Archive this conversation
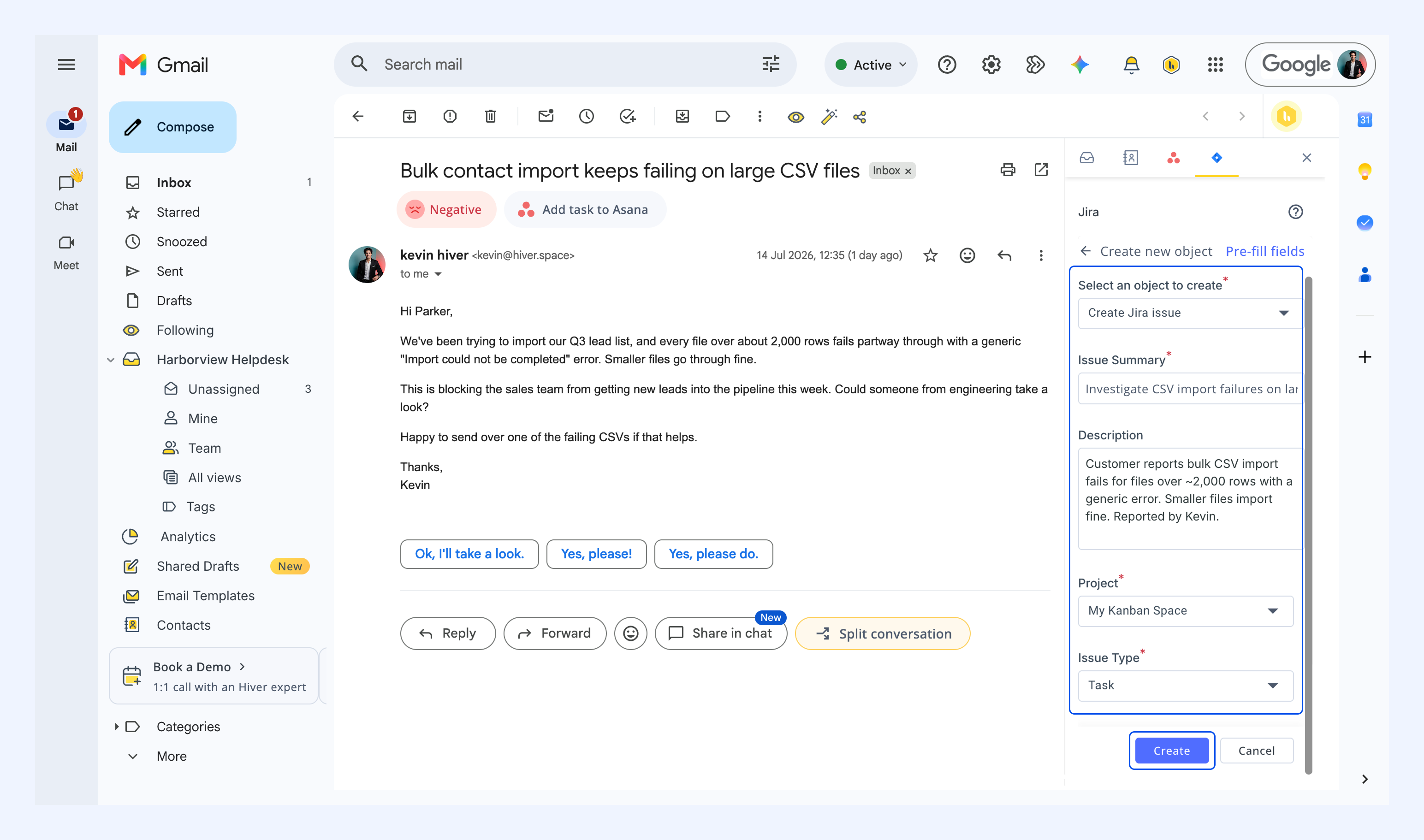This screenshot has width=1424, height=840. pyautogui.click(x=409, y=117)
